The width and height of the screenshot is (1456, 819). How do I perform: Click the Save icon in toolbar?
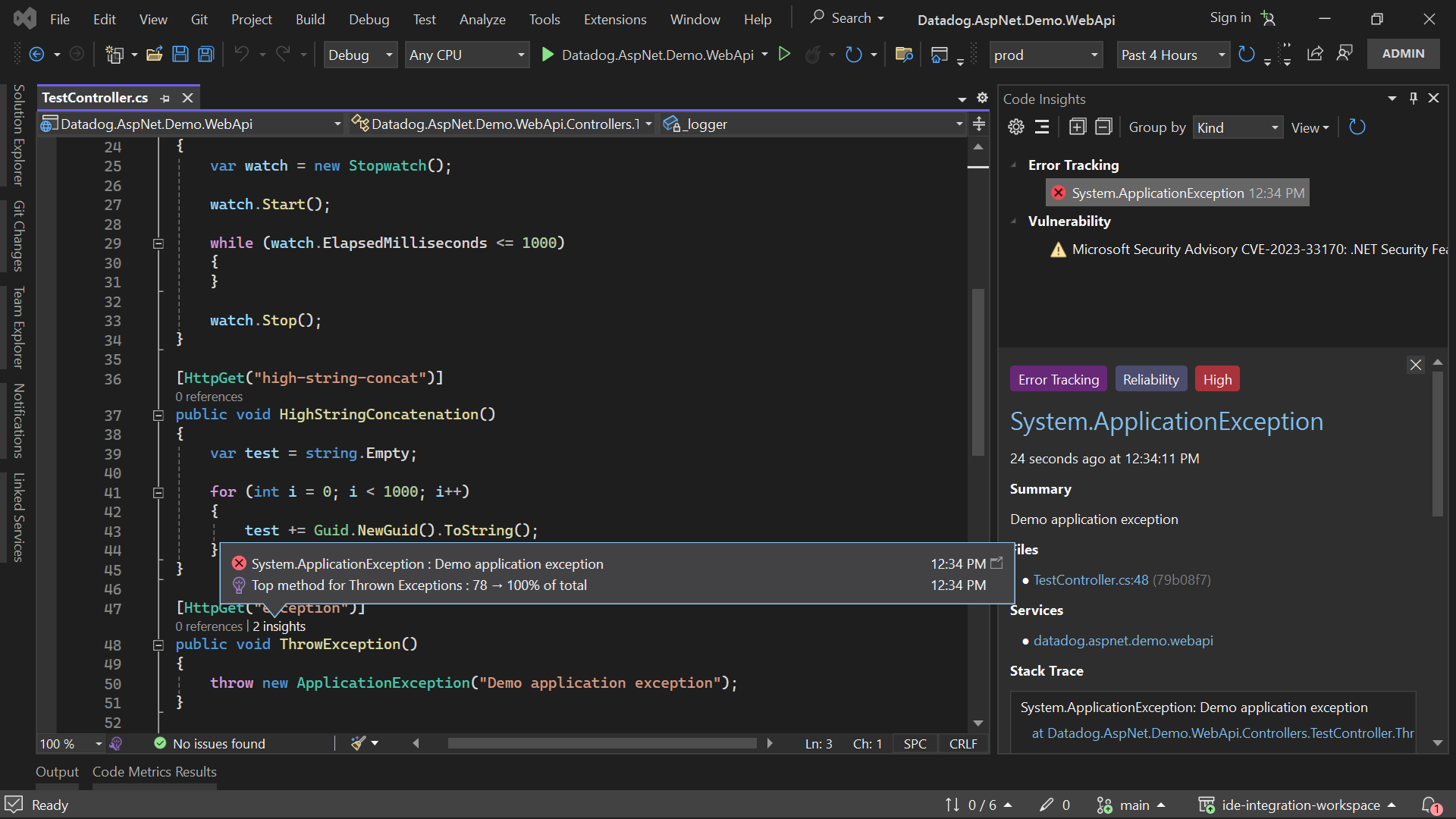pyautogui.click(x=180, y=54)
